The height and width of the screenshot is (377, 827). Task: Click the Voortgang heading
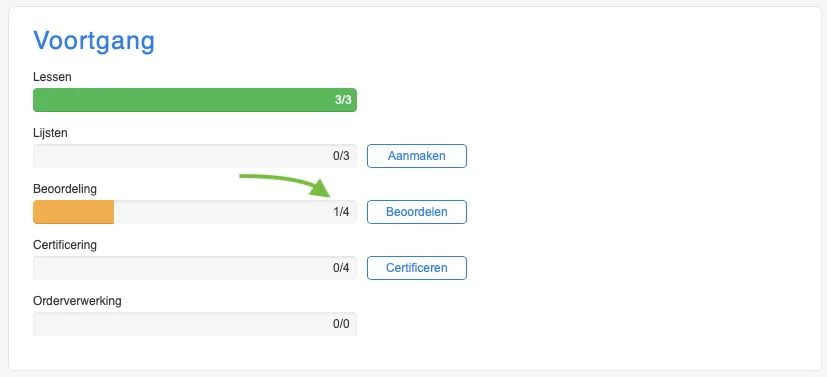(x=94, y=41)
